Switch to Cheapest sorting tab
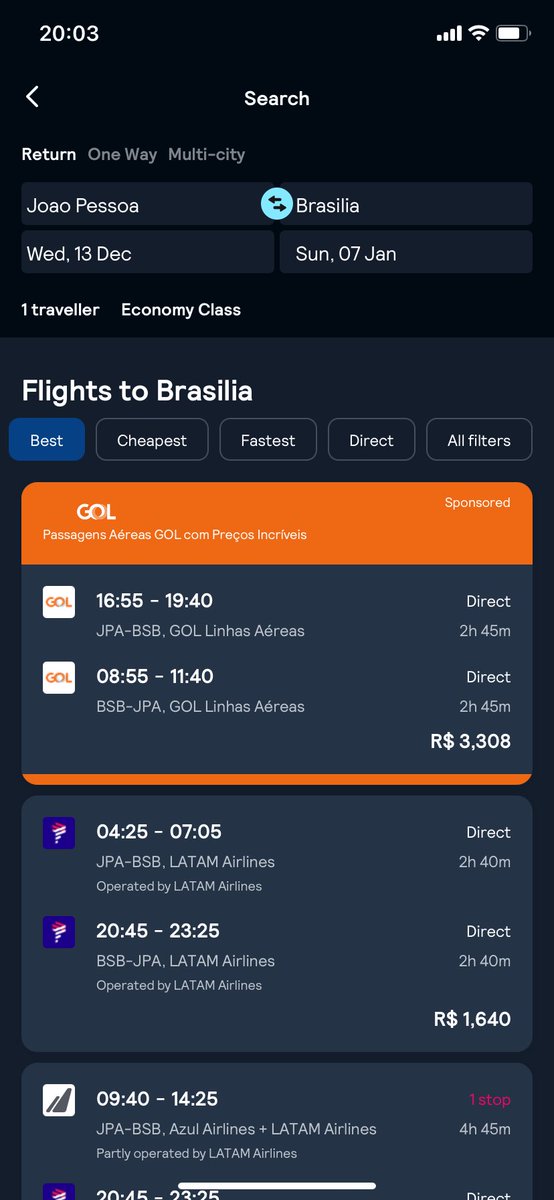This screenshot has width=554, height=1200. tap(152, 440)
